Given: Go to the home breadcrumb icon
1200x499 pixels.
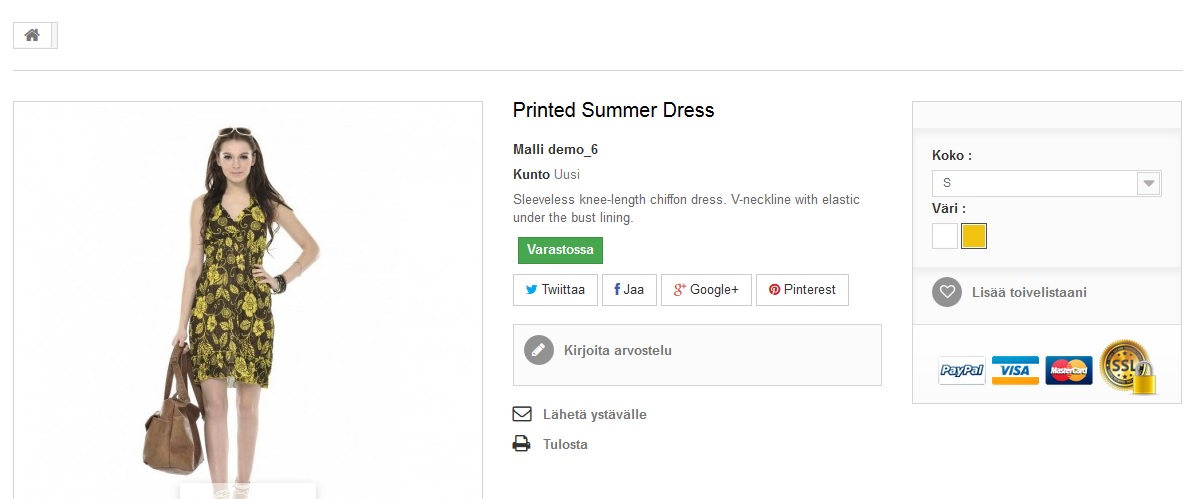Looking at the screenshot, I should click(x=32, y=35).
